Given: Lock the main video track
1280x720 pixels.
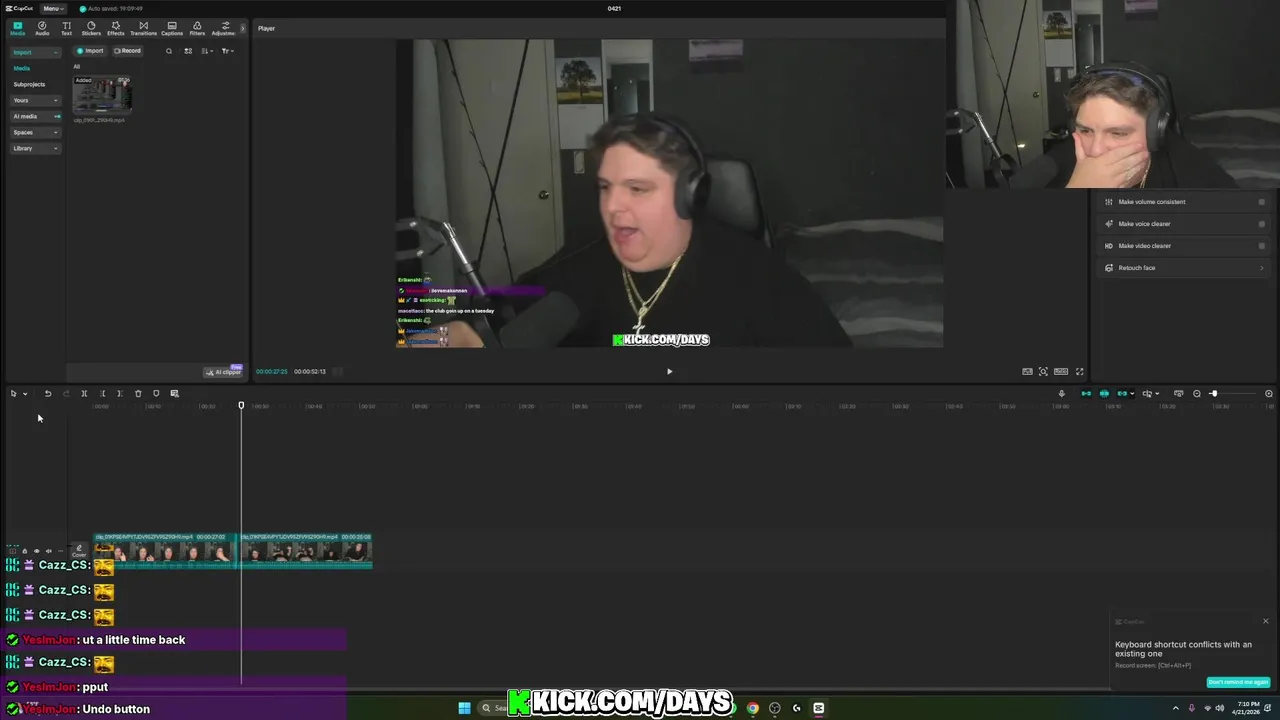Looking at the screenshot, I should click(25, 551).
